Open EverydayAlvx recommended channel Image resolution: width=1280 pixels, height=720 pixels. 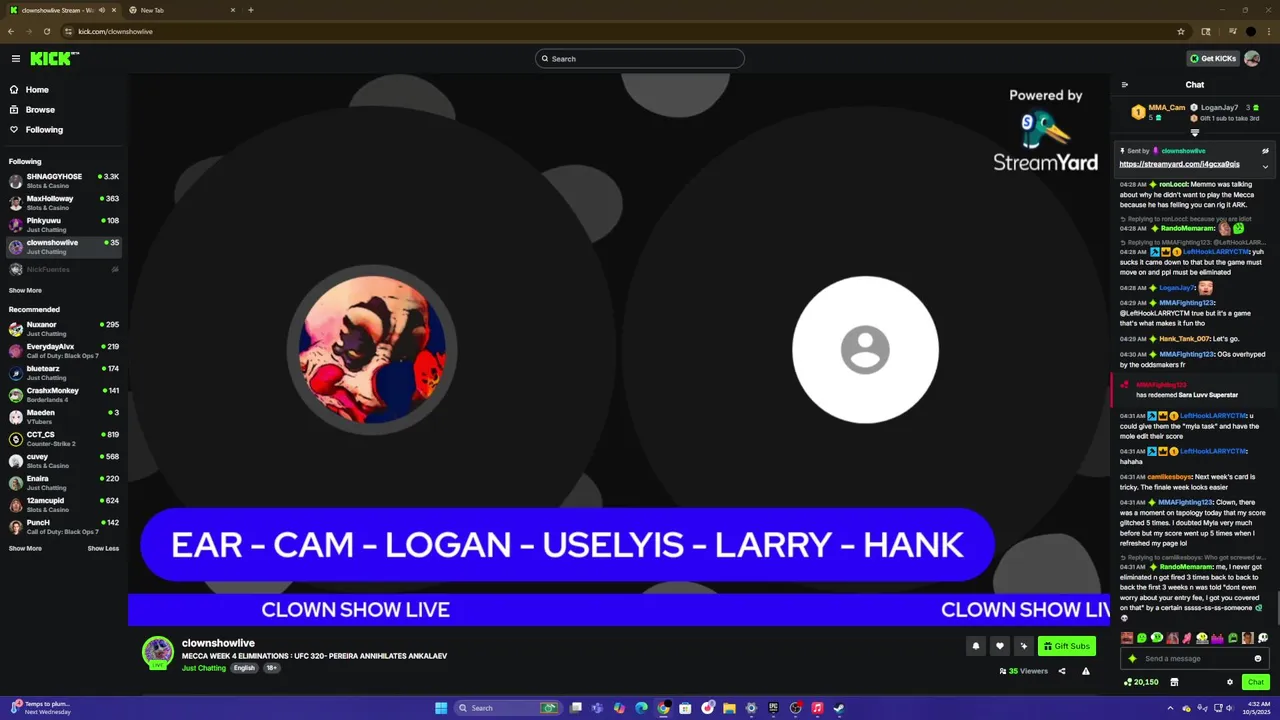click(x=64, y=350)
